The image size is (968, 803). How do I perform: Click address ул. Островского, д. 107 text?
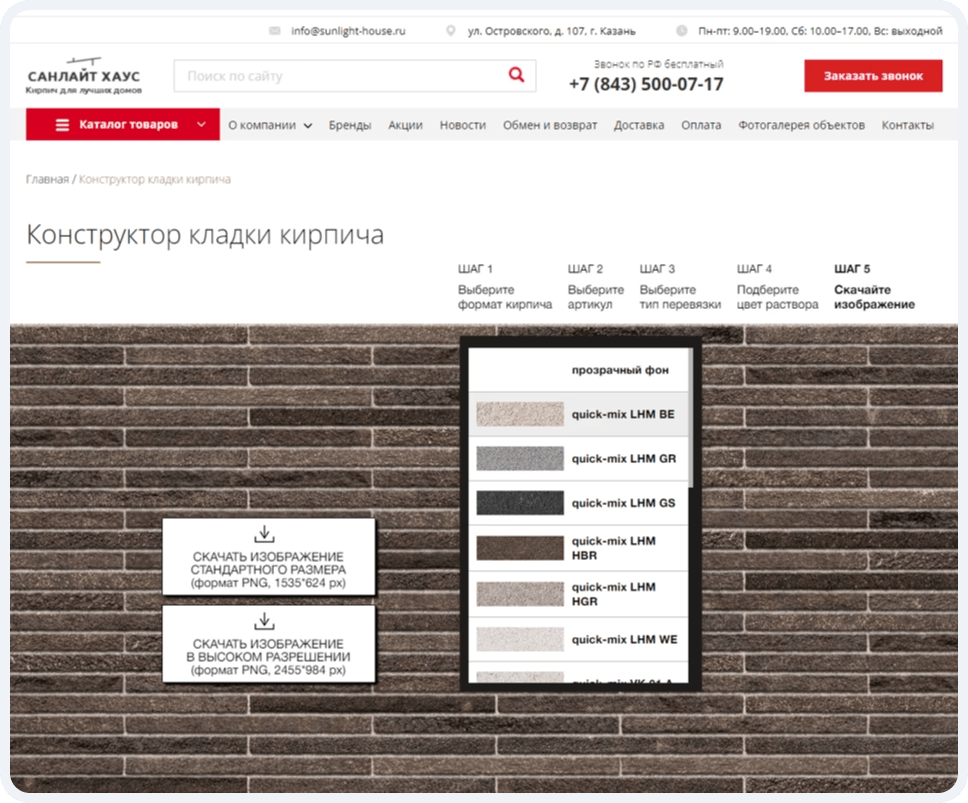pos(551,31)
